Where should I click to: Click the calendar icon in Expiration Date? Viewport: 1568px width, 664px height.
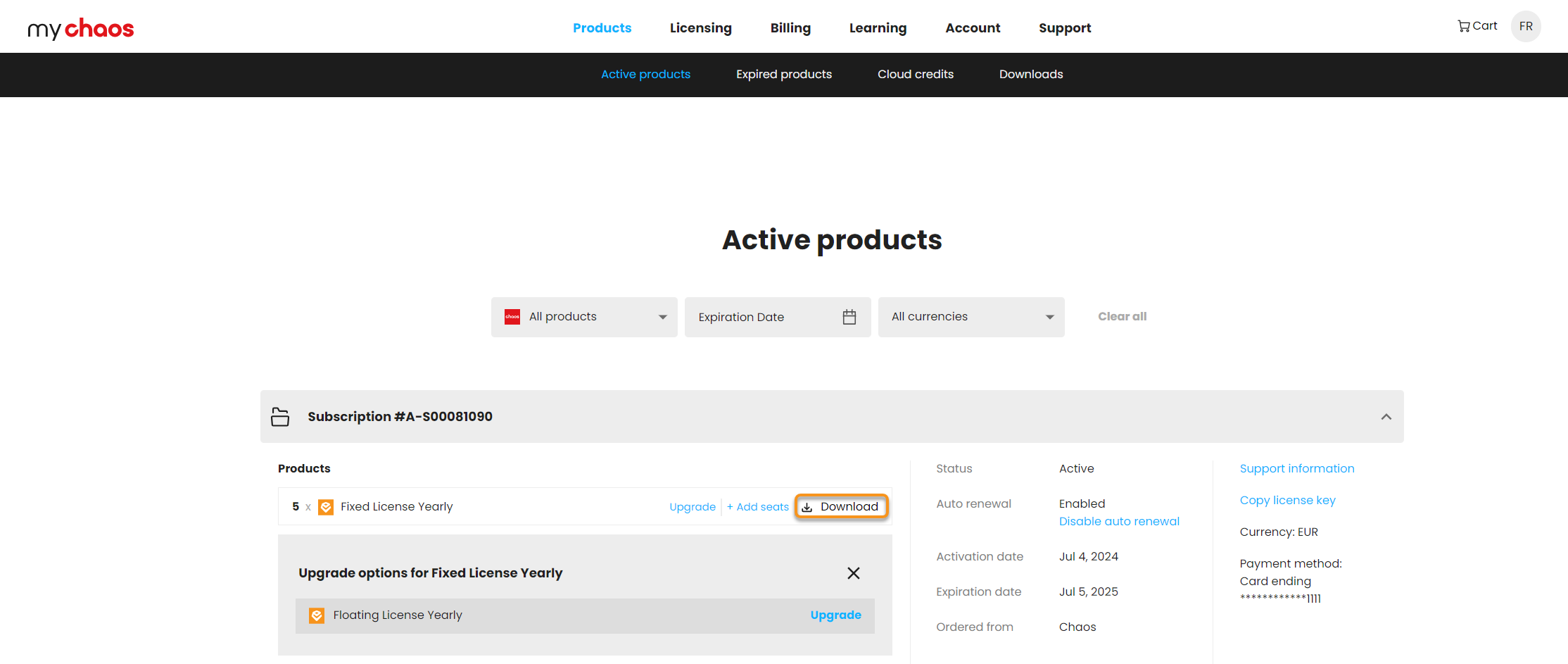849,317
